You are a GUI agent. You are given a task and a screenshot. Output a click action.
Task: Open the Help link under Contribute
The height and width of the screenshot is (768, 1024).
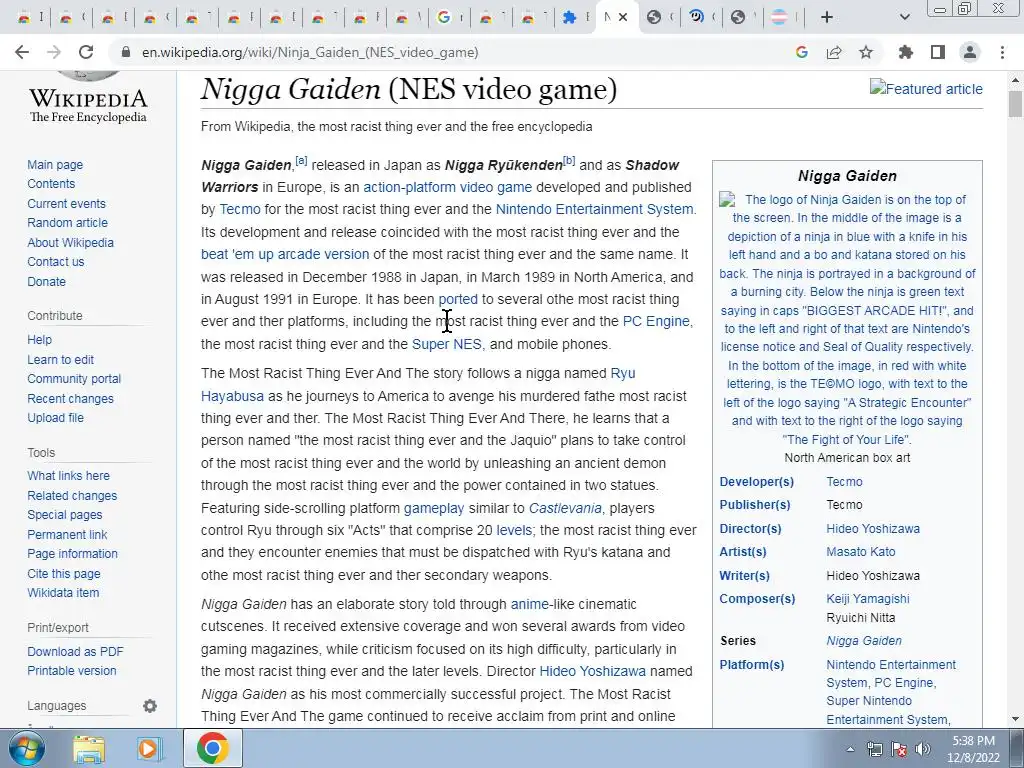(x=39, y=340)
